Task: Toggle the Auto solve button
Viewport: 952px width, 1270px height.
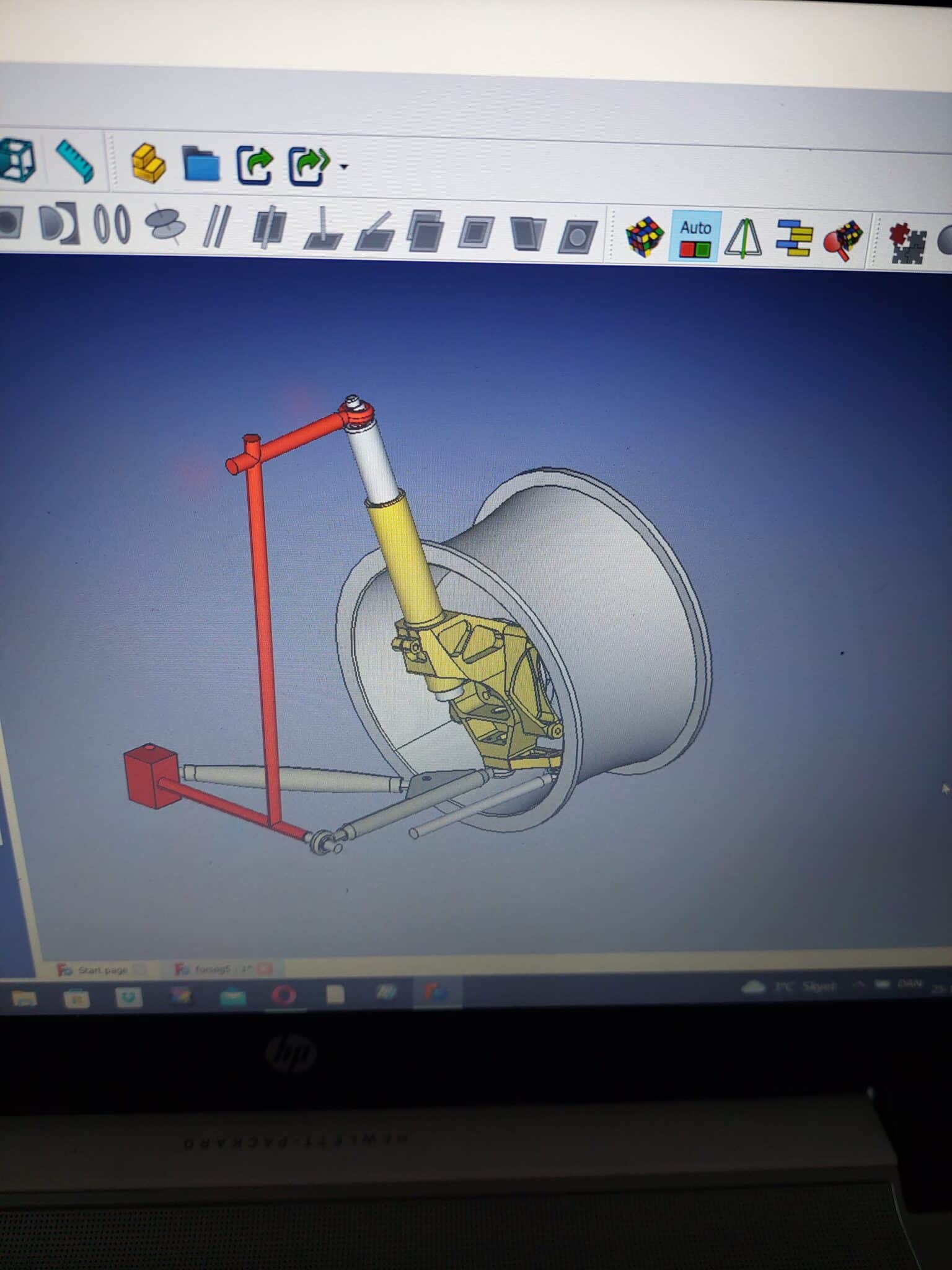Action: click(x=695, y=238)
